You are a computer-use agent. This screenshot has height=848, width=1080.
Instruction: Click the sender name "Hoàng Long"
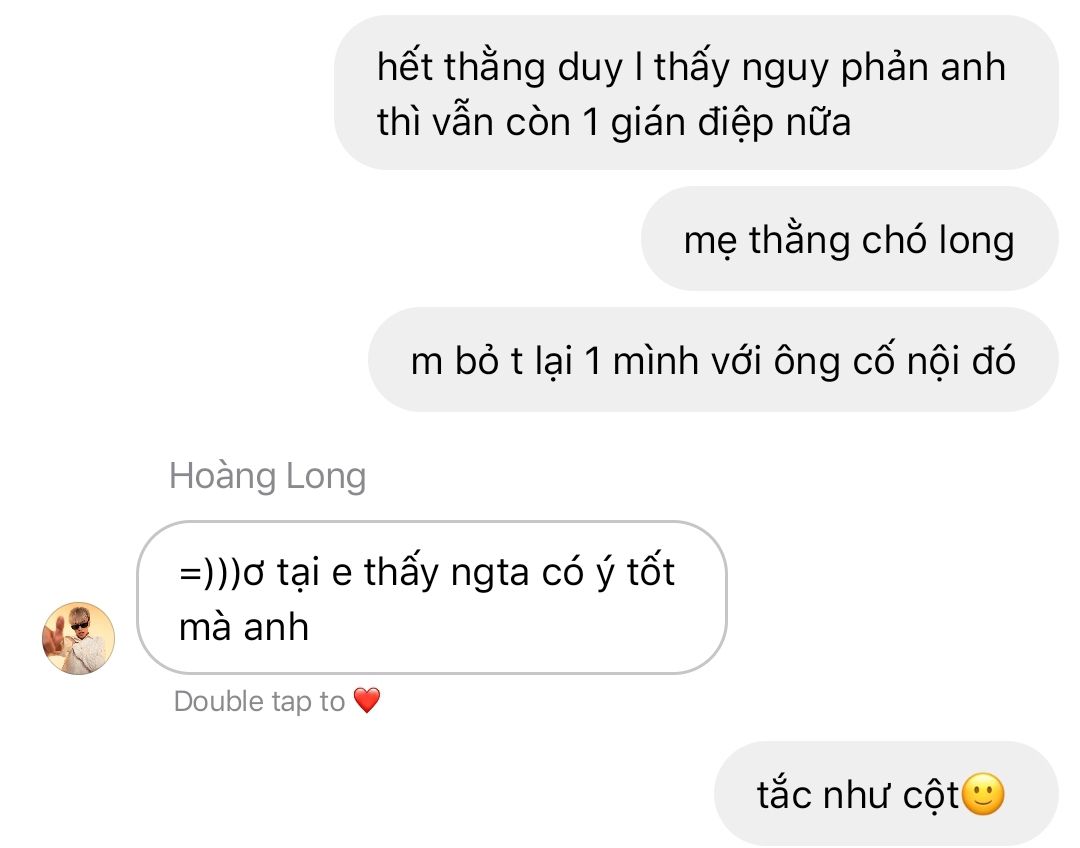pyautogui.click(x=267, y=475)
